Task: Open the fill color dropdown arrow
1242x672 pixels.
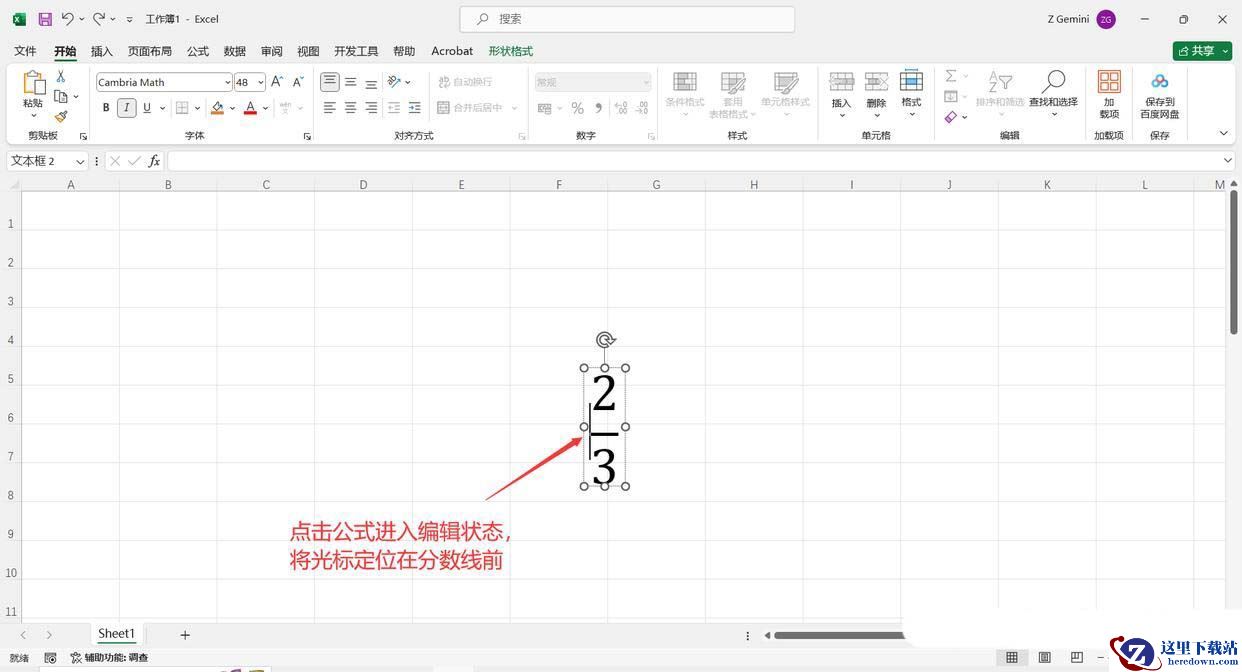Action: tap(232, 108)
